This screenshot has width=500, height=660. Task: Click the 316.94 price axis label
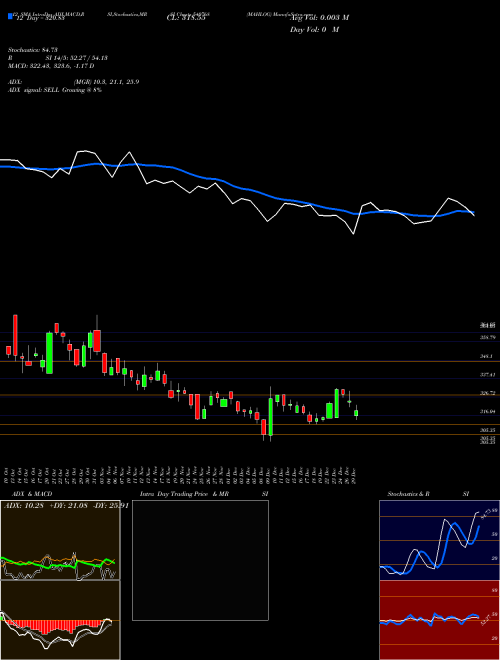tap(489, 412)
